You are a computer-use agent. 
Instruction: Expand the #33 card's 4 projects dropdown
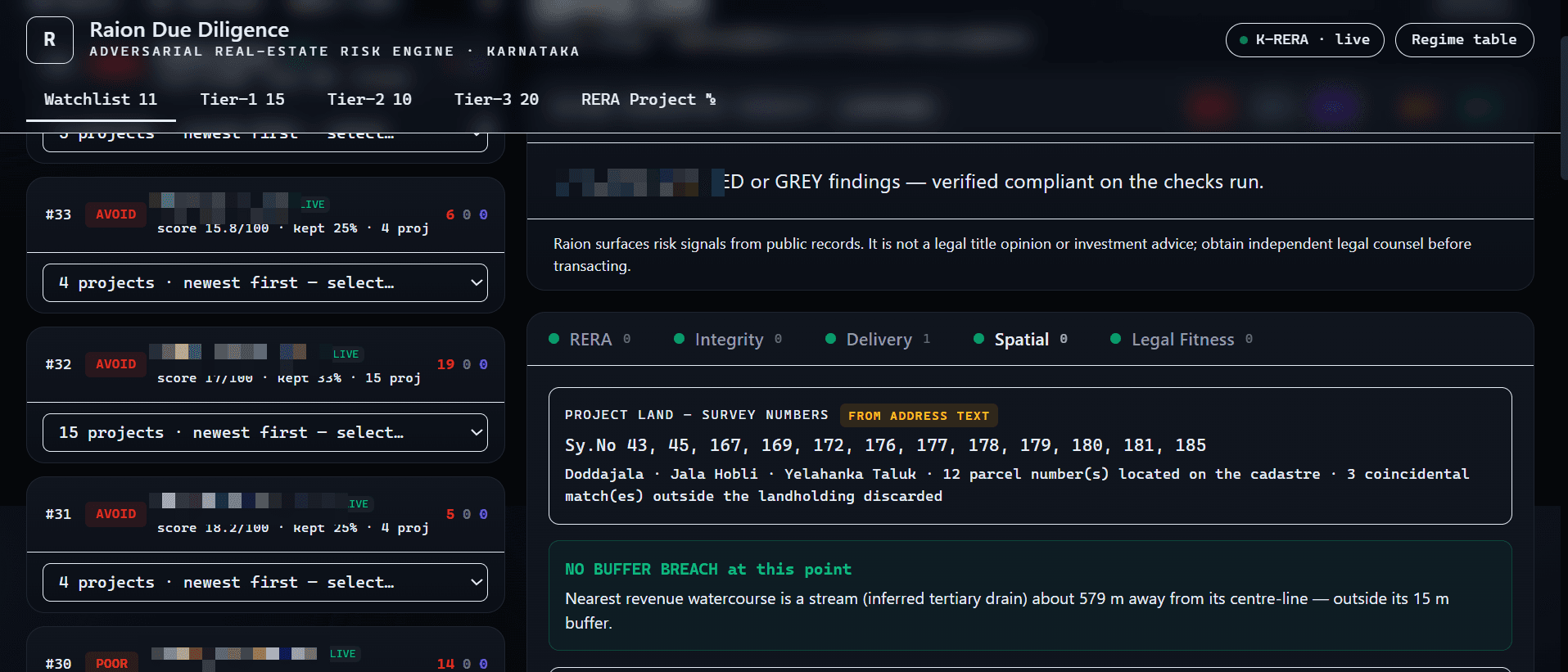point(265,282)
